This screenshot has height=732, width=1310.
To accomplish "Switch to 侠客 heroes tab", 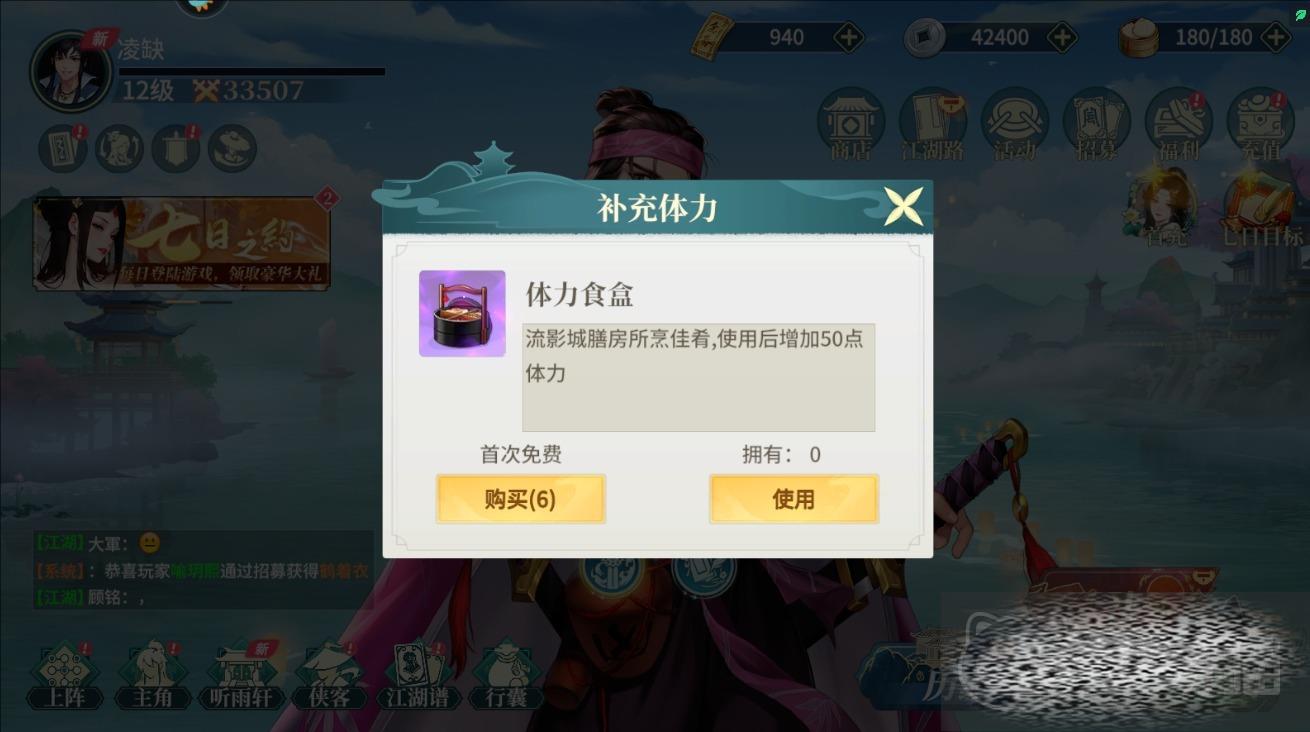I will (x=329, y=676).
